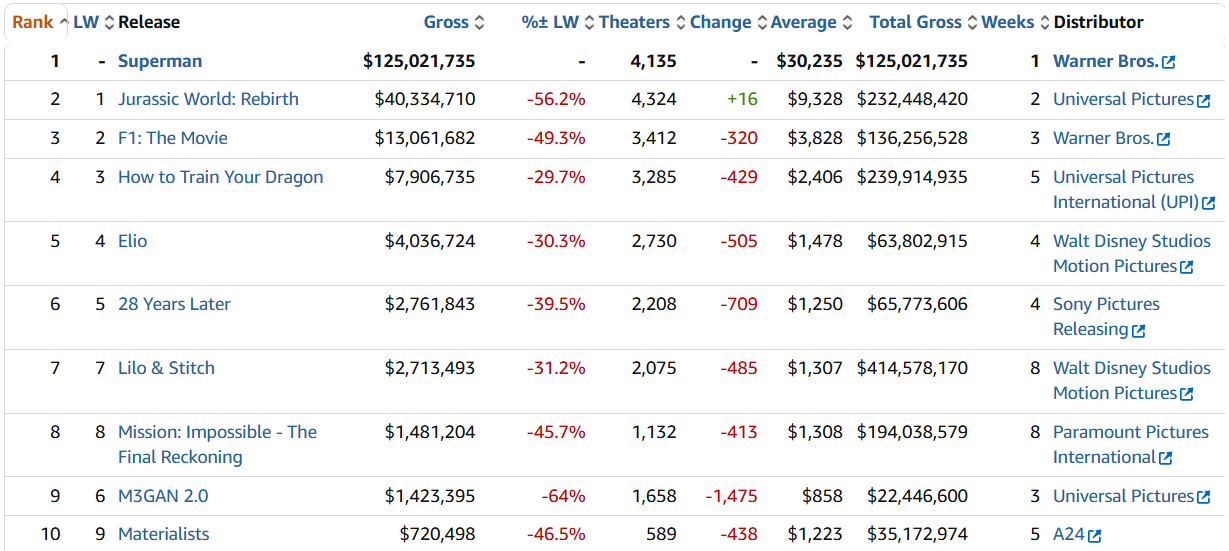
Task: Click external link icon next to Sony Pictures Releasing
Action: [x=1139, y=330]
